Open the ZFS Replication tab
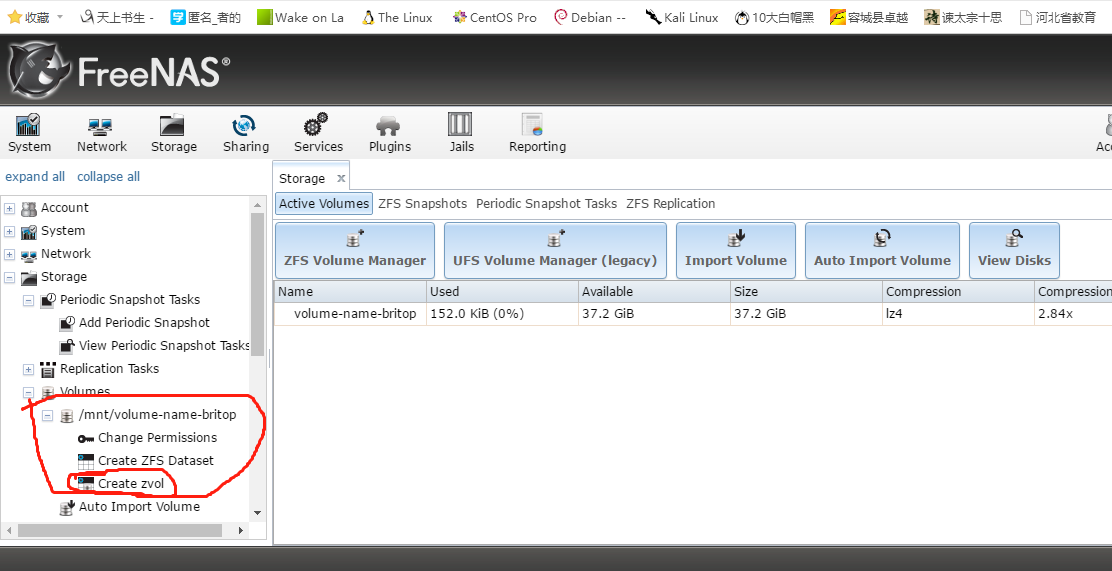This screenshot has height=571, width=1112. (x=670, y=204)
